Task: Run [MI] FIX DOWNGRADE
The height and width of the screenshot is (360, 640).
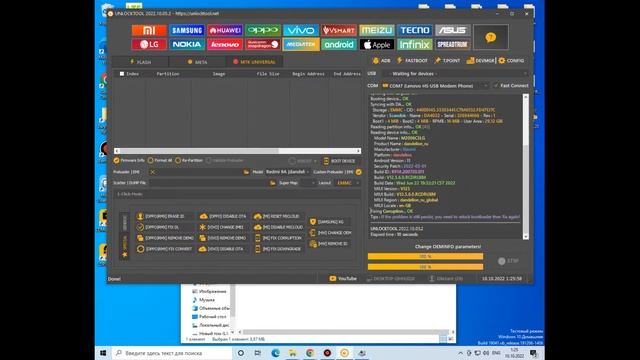Action: [279, 249]
